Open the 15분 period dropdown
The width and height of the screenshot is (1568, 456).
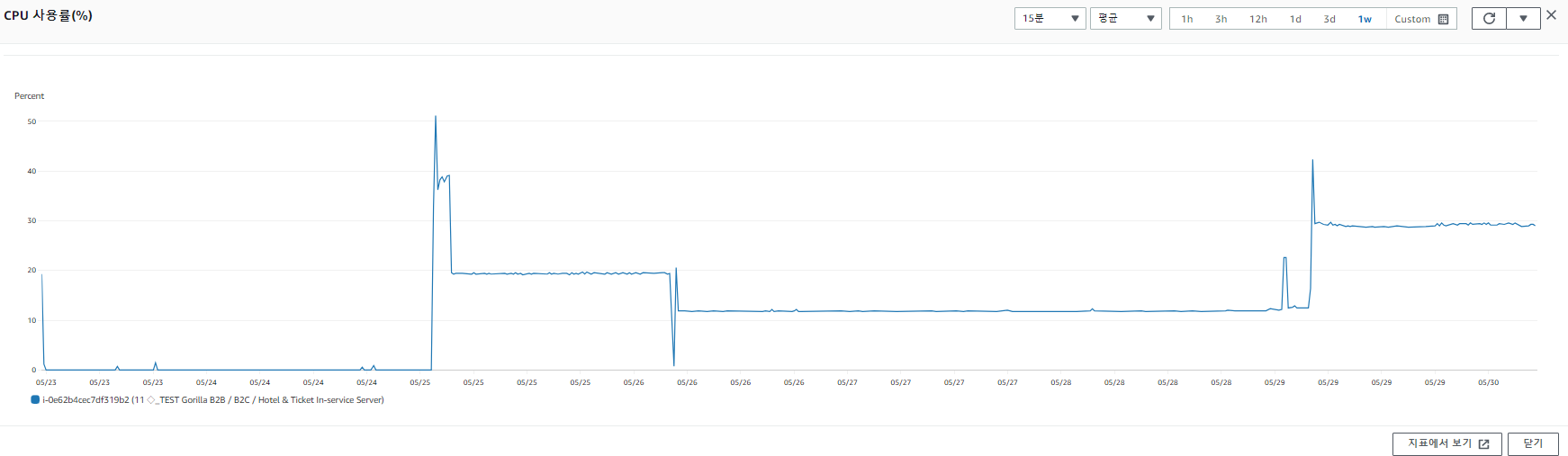coord(1050,18)
